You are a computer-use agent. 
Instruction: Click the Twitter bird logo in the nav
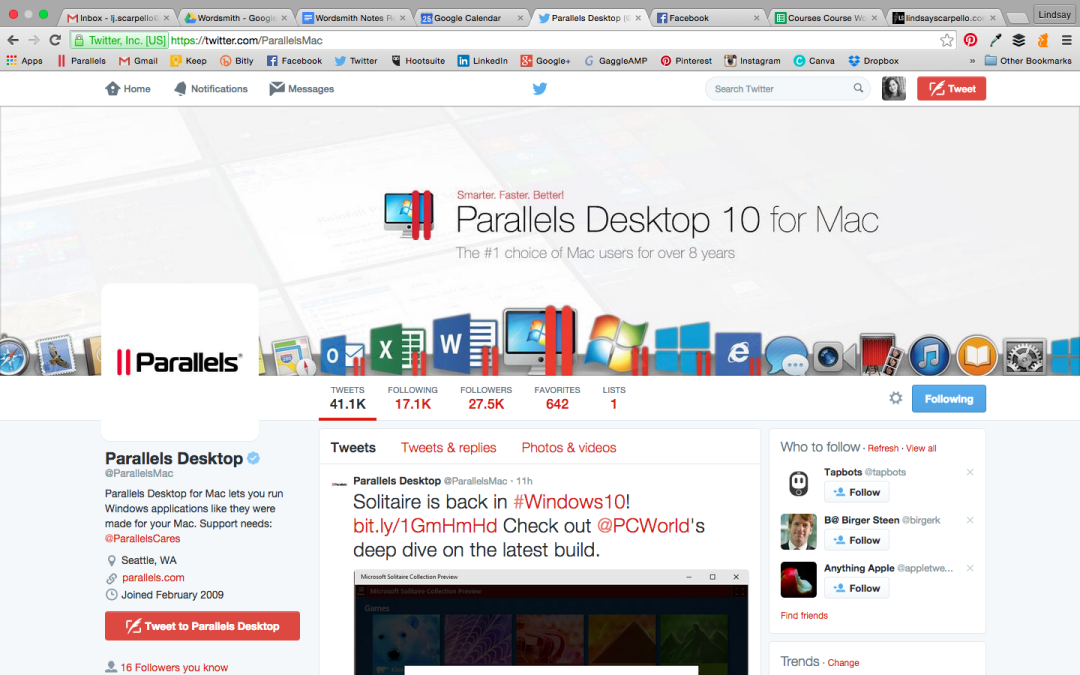(x=539, y=88)
